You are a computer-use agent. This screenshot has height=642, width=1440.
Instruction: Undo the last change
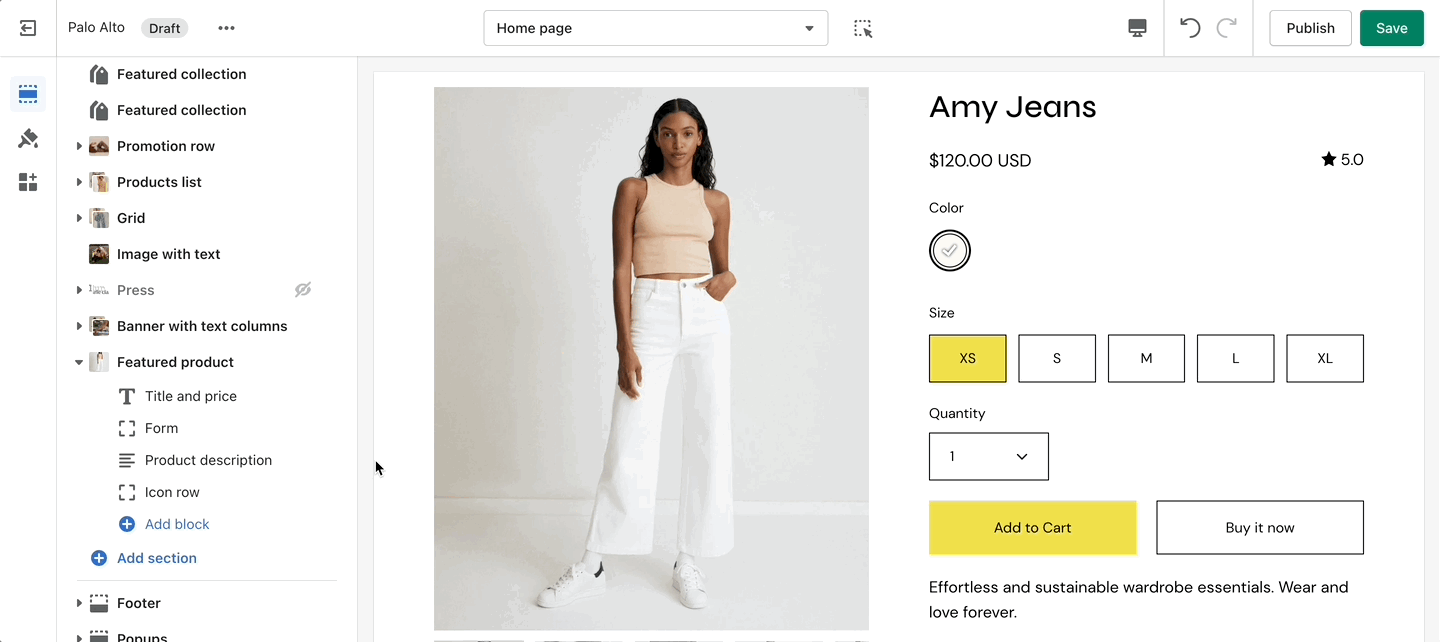[1190, 28]
